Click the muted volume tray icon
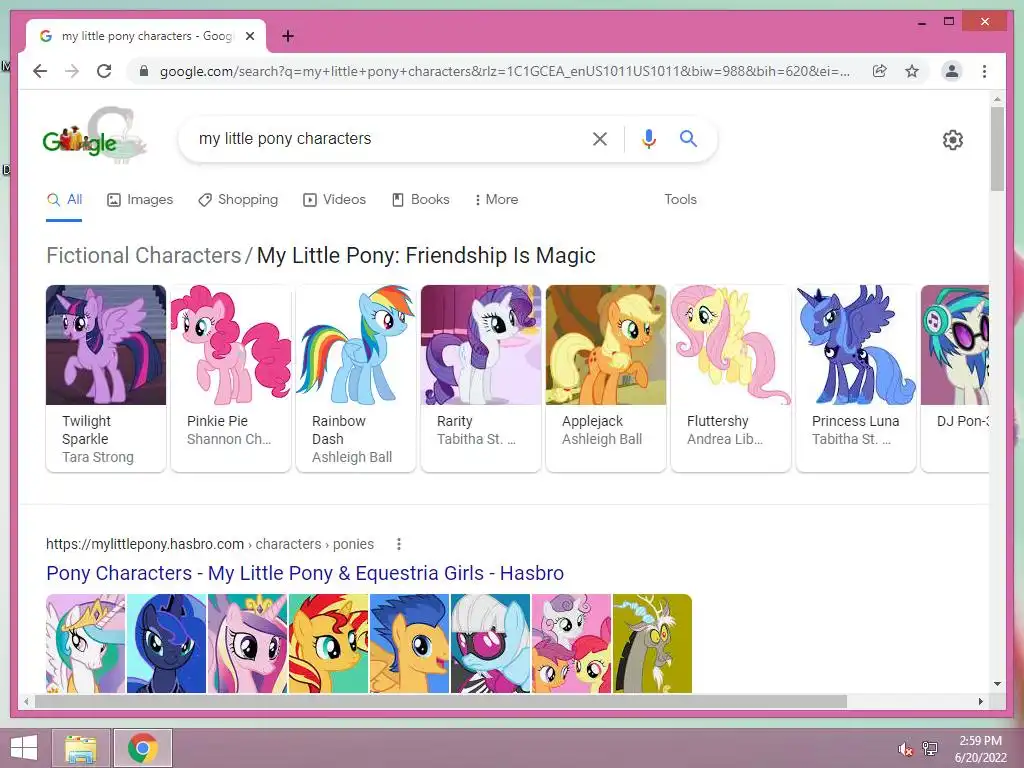Image resolution: width=1024 pixels, height=768 pixels. [x=905, y=749]
